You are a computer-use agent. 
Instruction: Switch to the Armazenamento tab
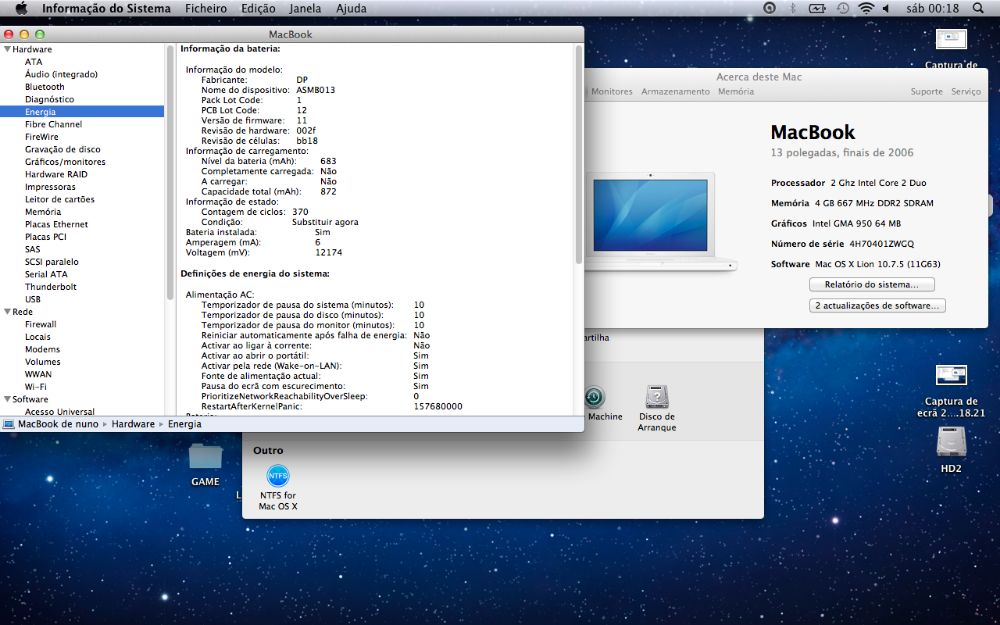675,92
